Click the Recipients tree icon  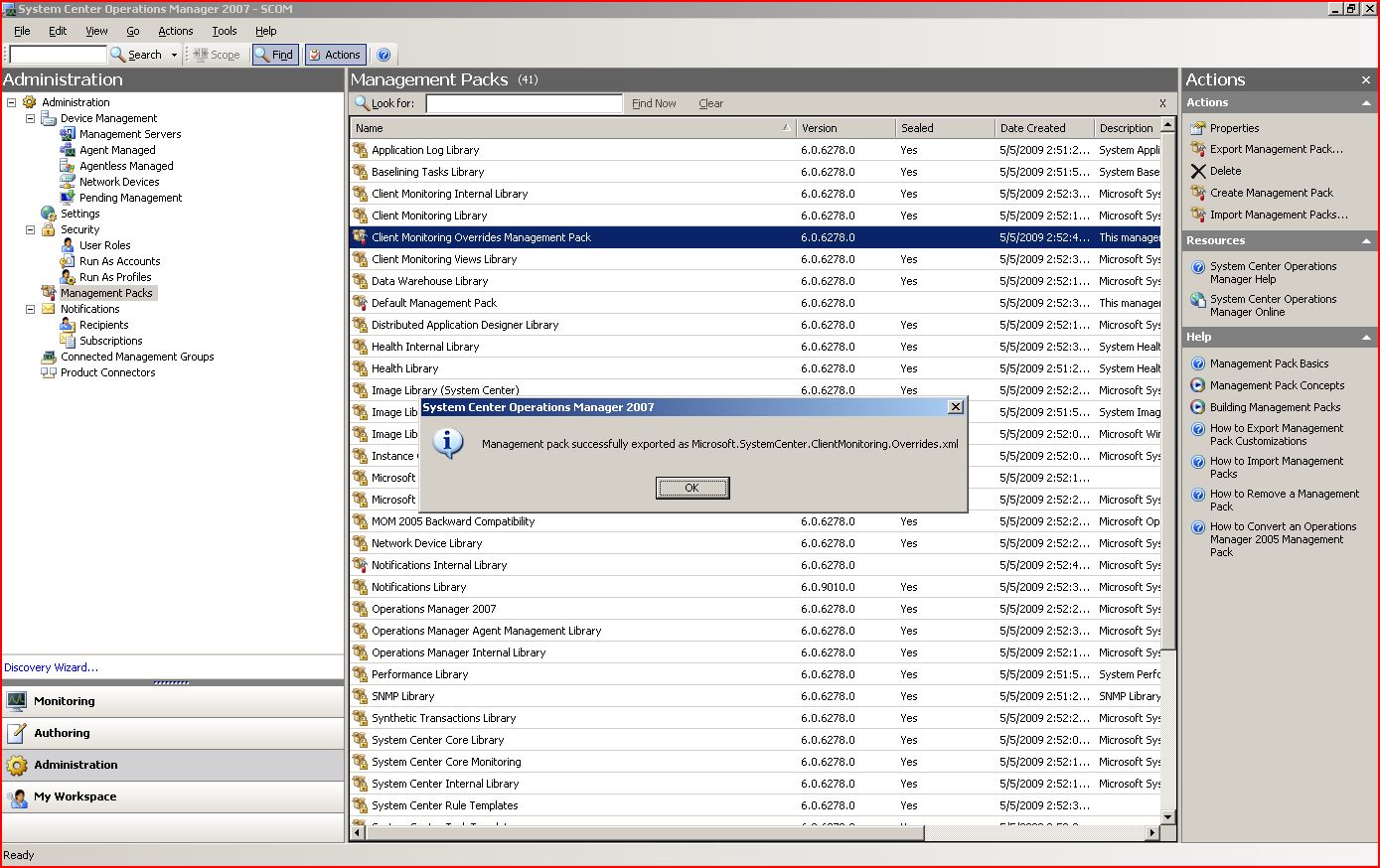[x=68, y=325]
